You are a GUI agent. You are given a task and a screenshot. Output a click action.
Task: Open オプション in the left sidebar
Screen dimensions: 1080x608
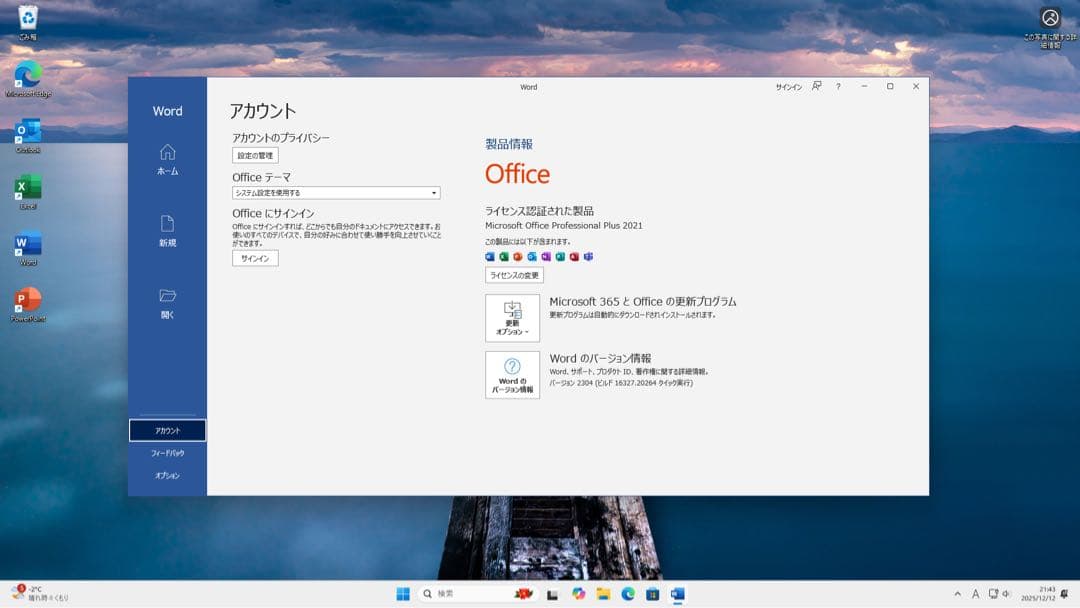[x=167, y=476]
